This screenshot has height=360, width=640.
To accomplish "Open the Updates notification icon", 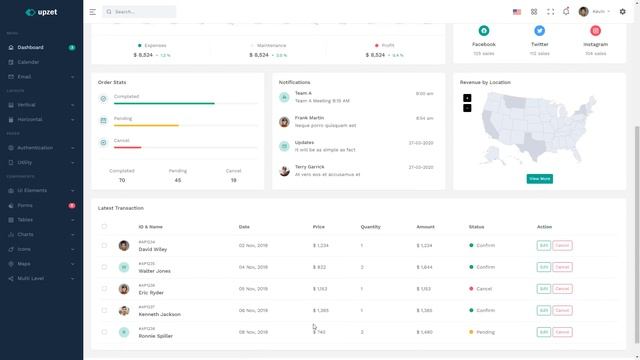I will click(284, 146).
